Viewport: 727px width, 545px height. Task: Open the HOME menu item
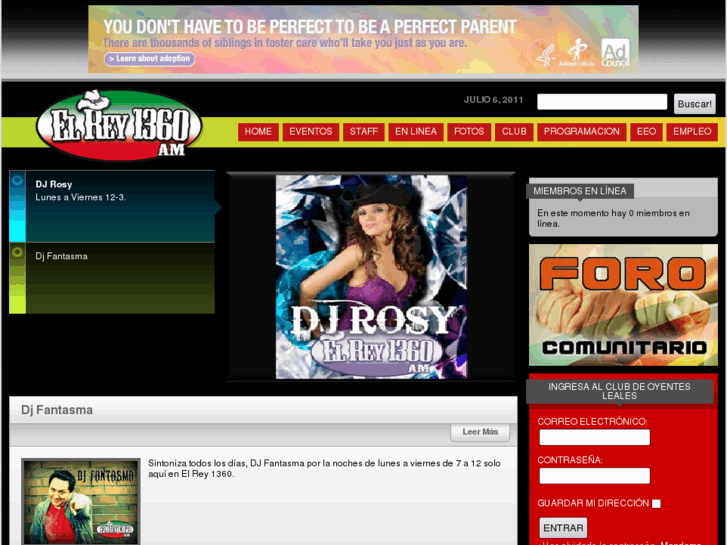(x=258, y=132)
